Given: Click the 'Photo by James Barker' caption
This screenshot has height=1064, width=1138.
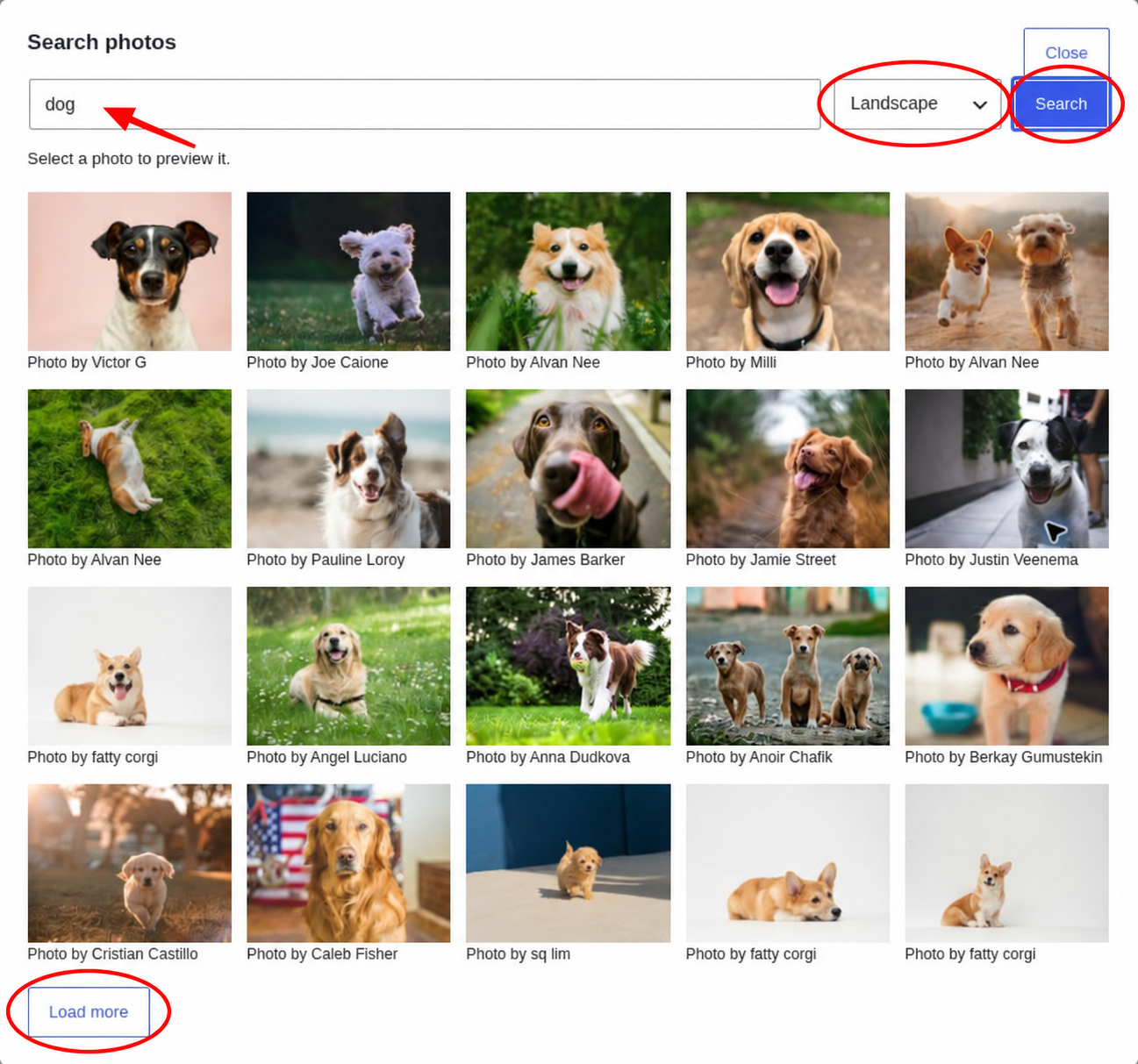Looking at the screenshot, I should (546, 560).
